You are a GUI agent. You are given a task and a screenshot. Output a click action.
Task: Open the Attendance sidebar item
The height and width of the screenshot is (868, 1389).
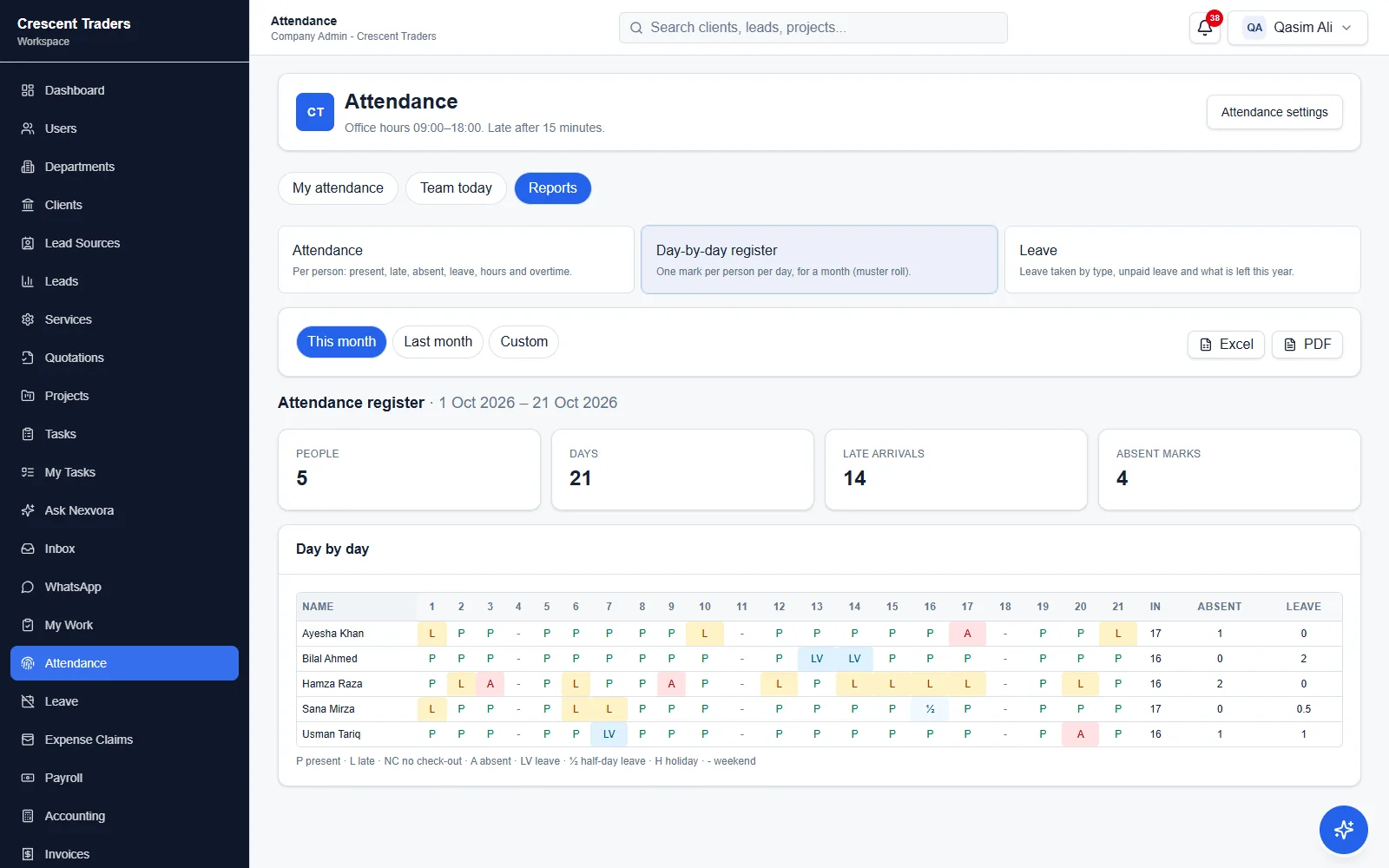pyautogui.click(x=124, y=663)
